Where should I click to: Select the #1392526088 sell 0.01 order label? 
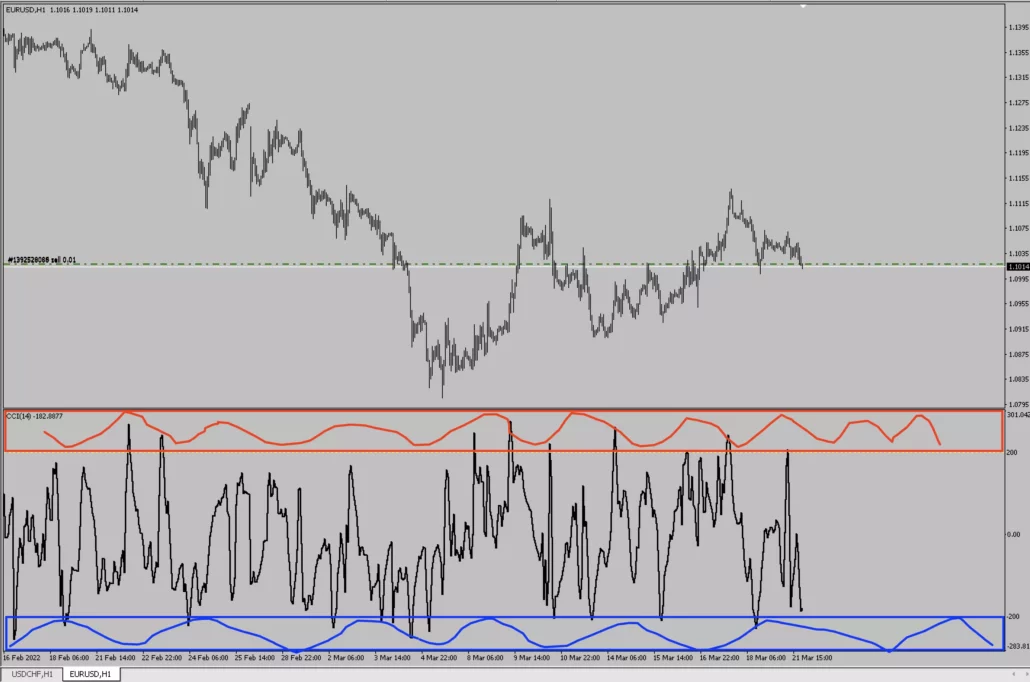coord(41,260)
